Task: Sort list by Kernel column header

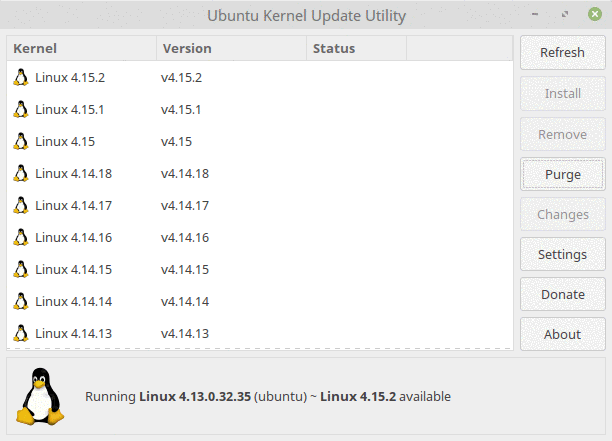Action: 81,48
